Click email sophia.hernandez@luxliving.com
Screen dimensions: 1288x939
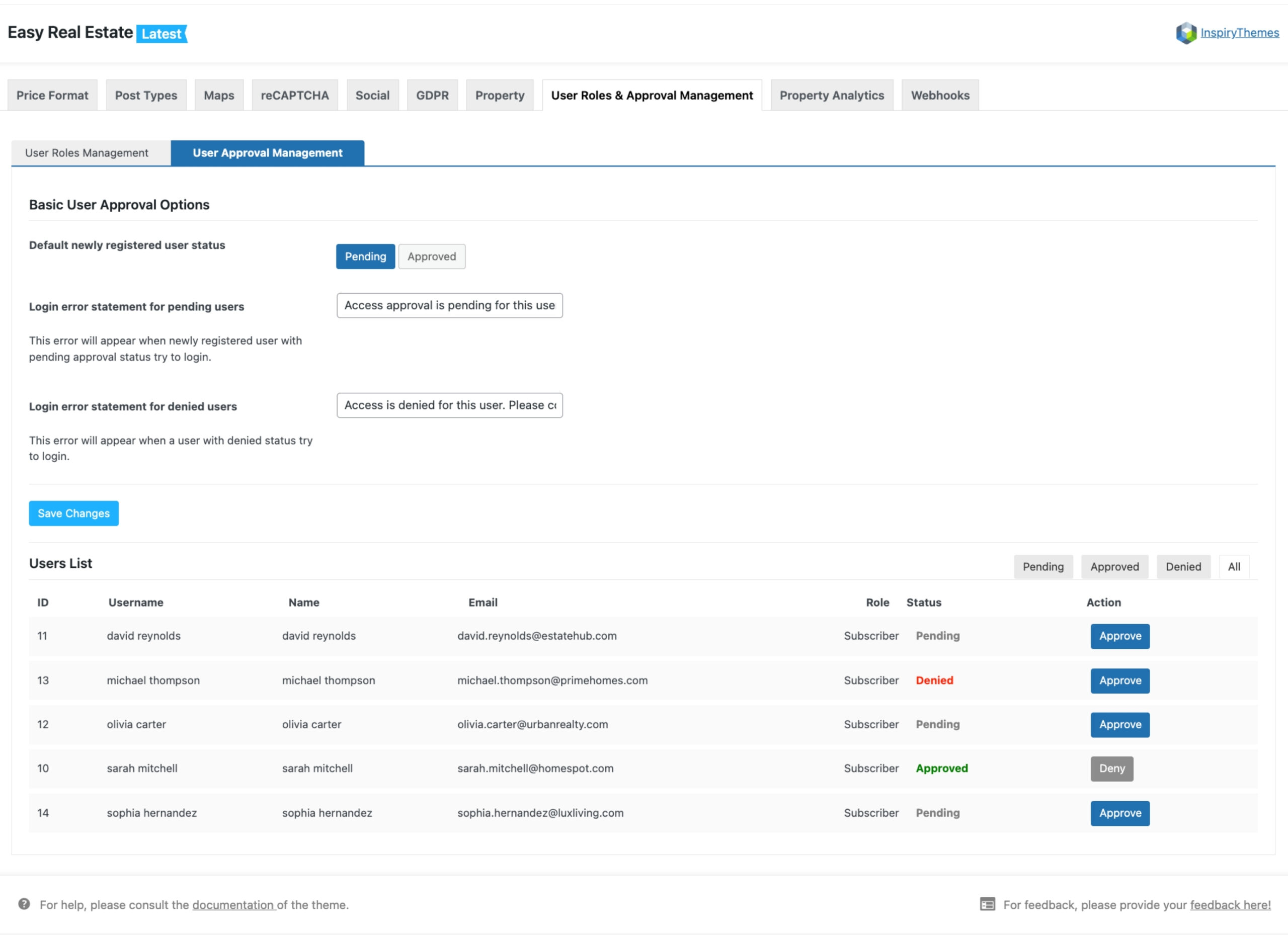[540, 812]
